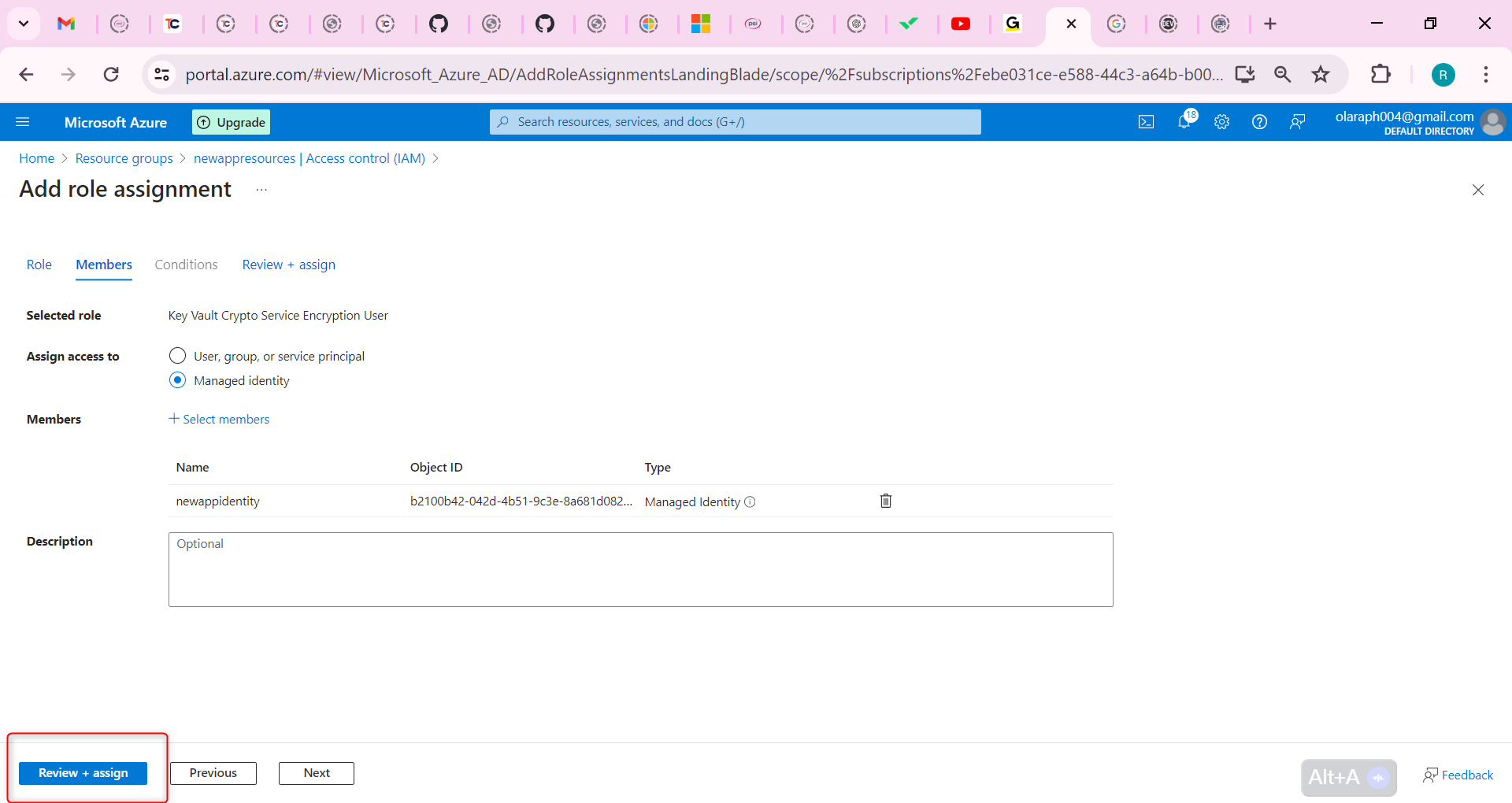Screen dimensions: 1512x803
Task: Open a GitHub browser tab
Action: 440,24
